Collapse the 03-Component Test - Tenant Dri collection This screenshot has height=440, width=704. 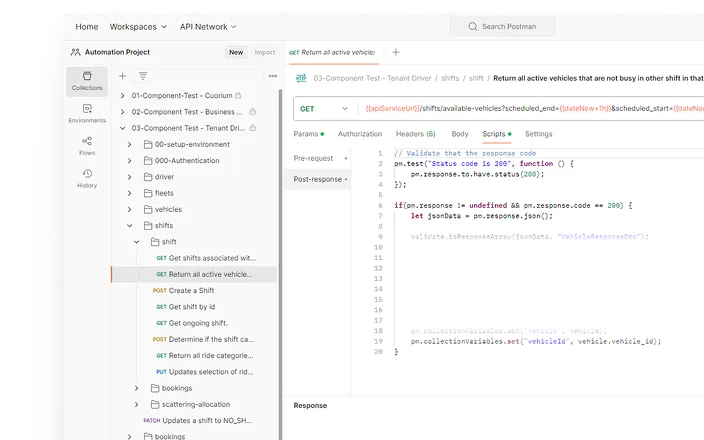pyautogui.click(x=122, y=128)
